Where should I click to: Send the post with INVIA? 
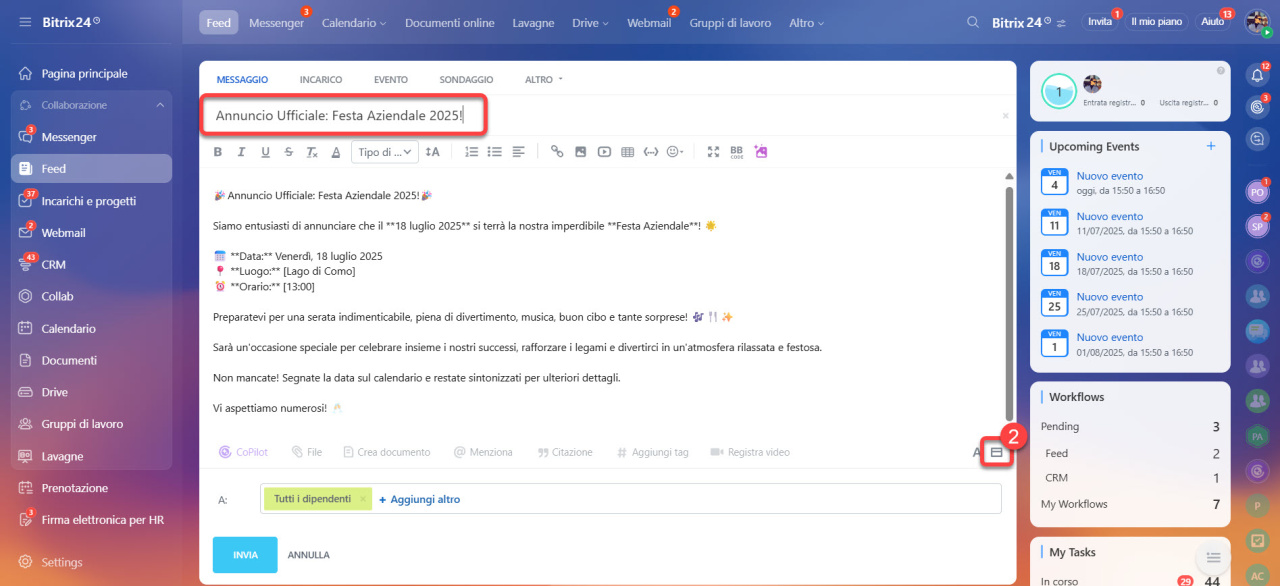[245, 555]
